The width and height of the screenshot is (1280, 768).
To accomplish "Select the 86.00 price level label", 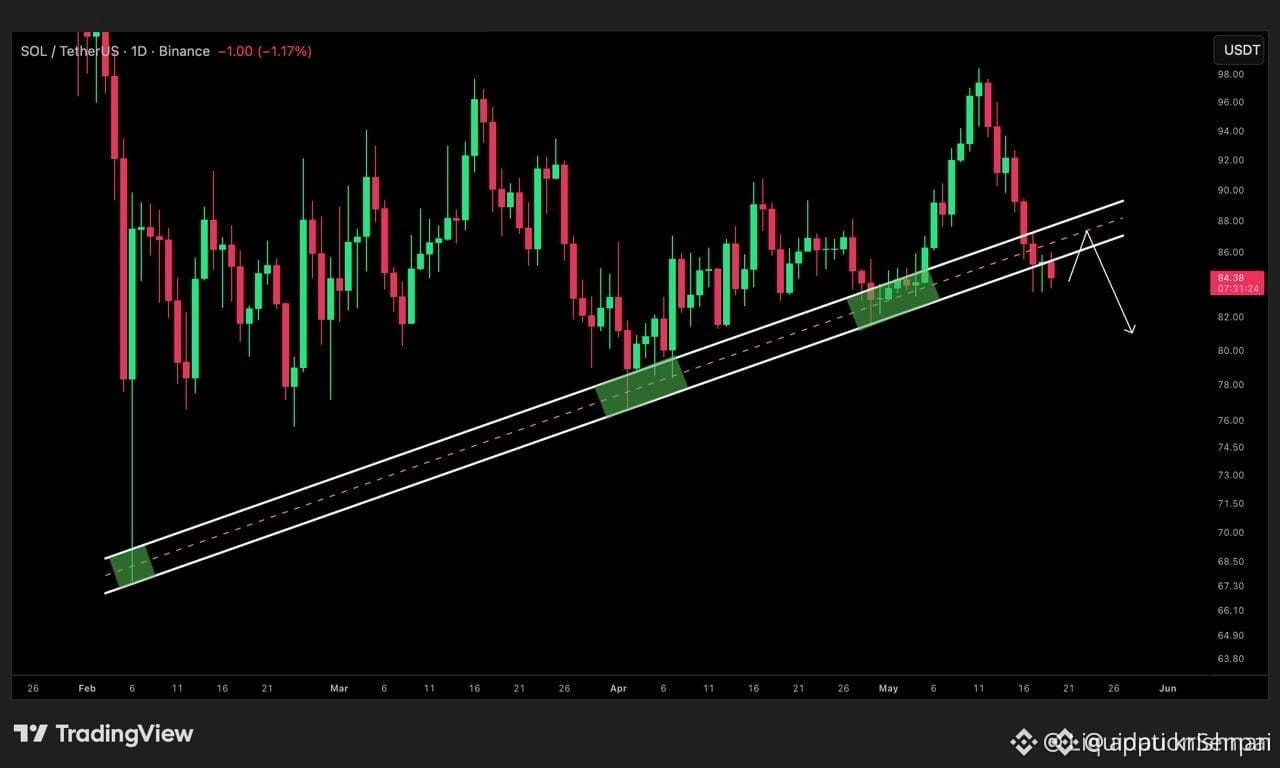I will [x=1230, y=252].
